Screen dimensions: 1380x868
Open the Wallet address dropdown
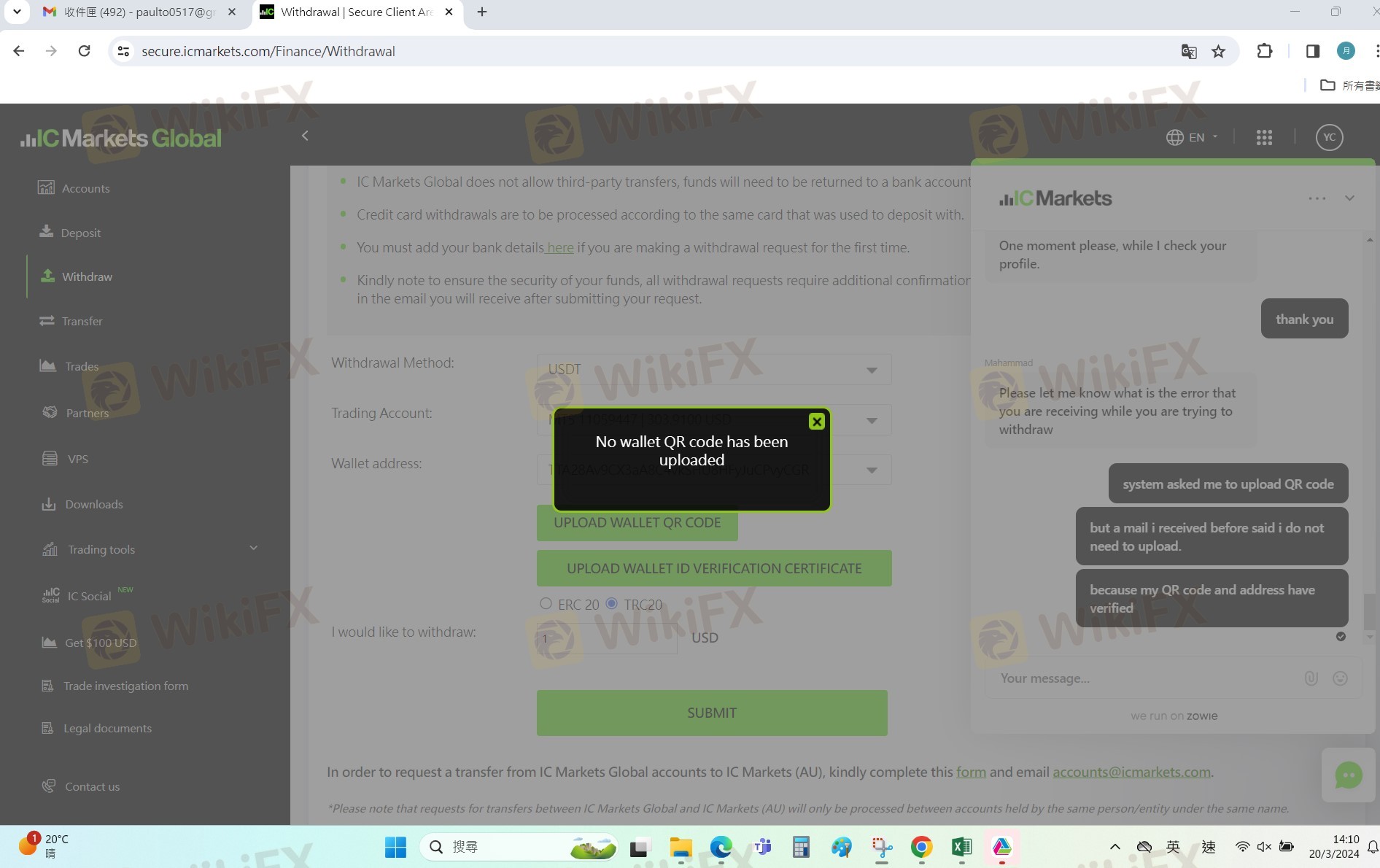[714, 470]
